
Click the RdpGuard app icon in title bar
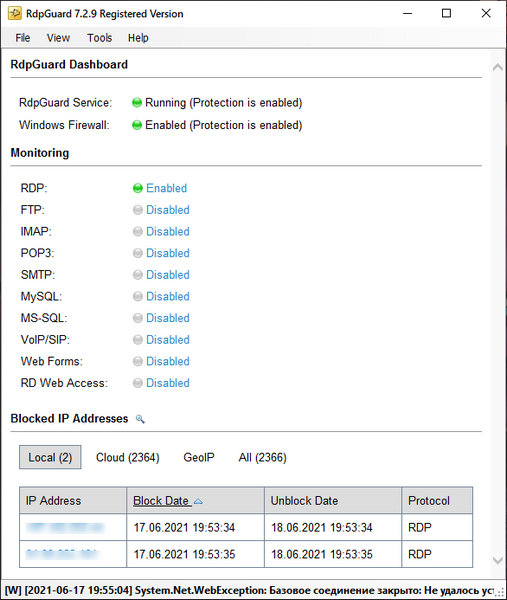pos(15,13)
